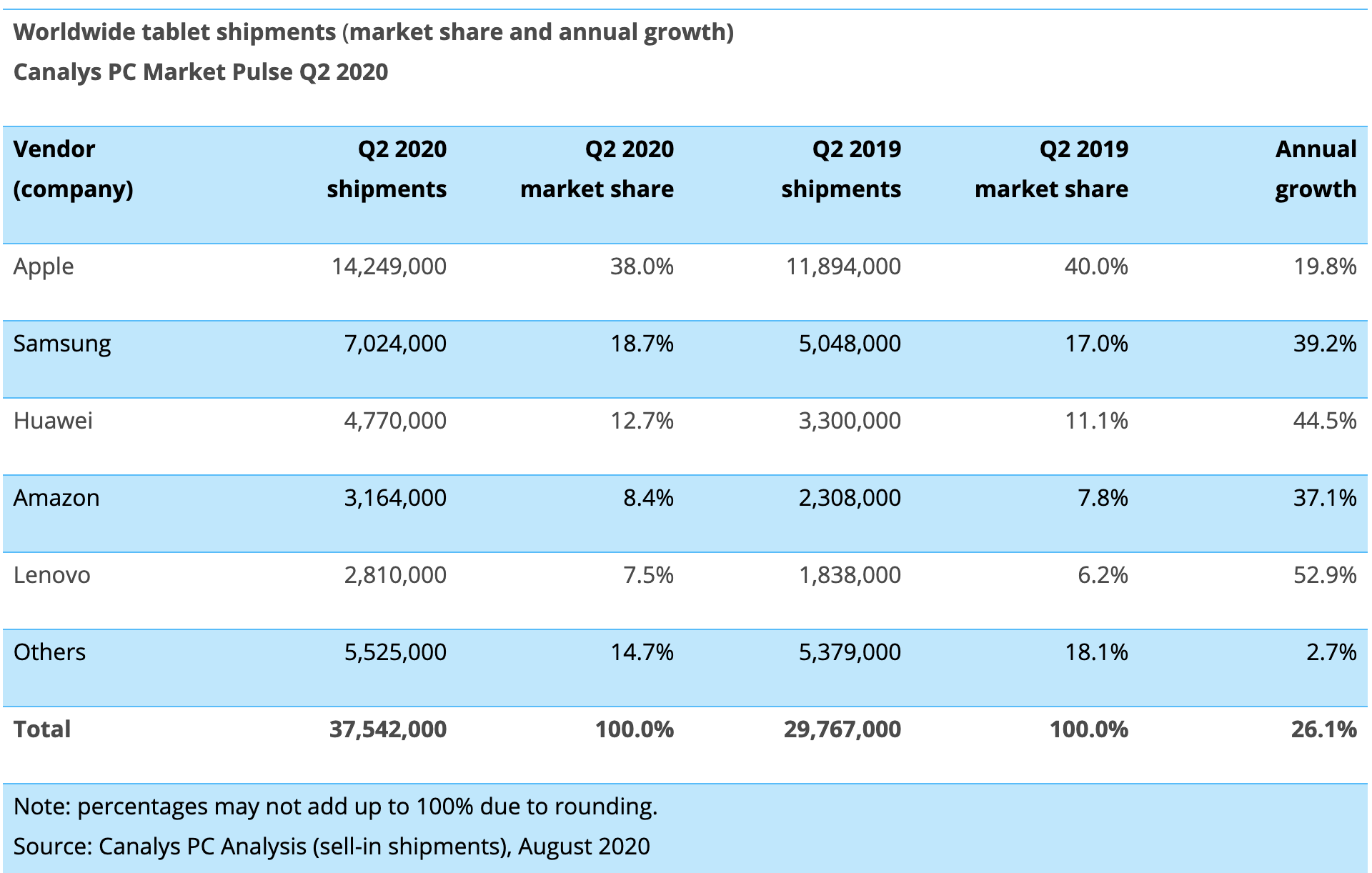
Task: Click the 'Q2 2019 shipments' column header
Action: pos(841,169)
